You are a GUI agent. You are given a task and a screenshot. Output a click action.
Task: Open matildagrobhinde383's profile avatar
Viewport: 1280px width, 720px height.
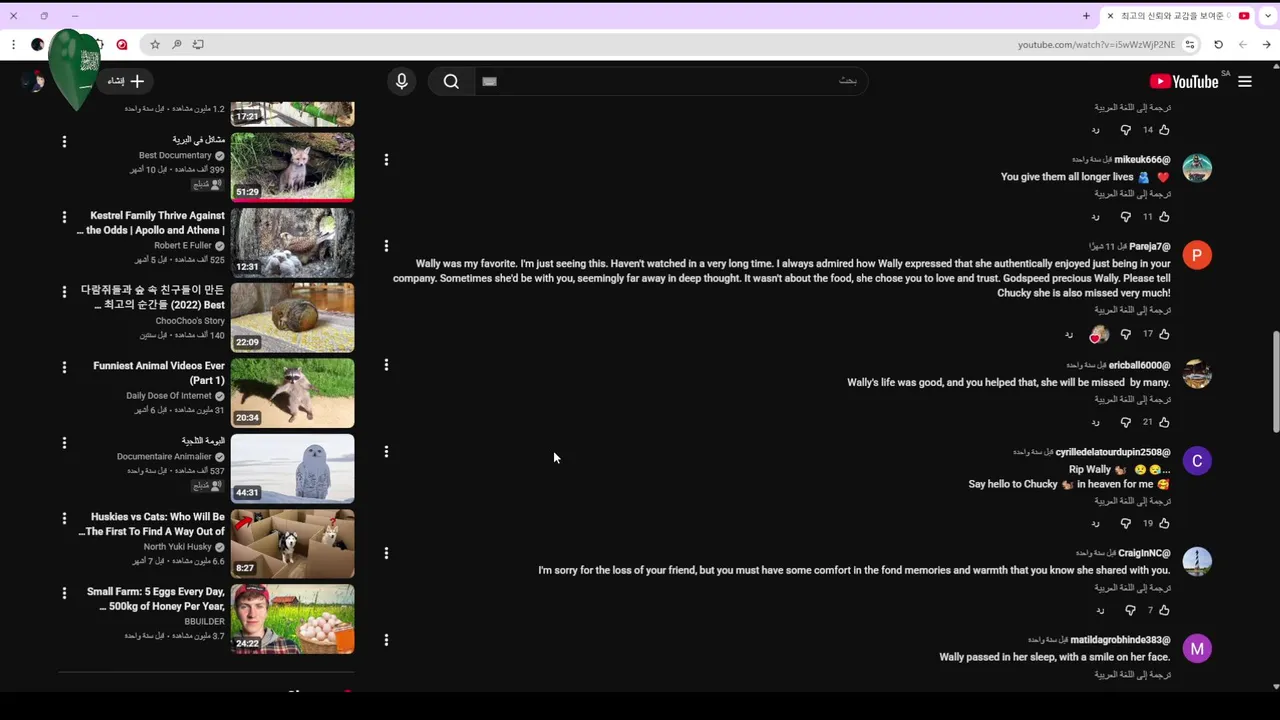[x=1197, y=649]
